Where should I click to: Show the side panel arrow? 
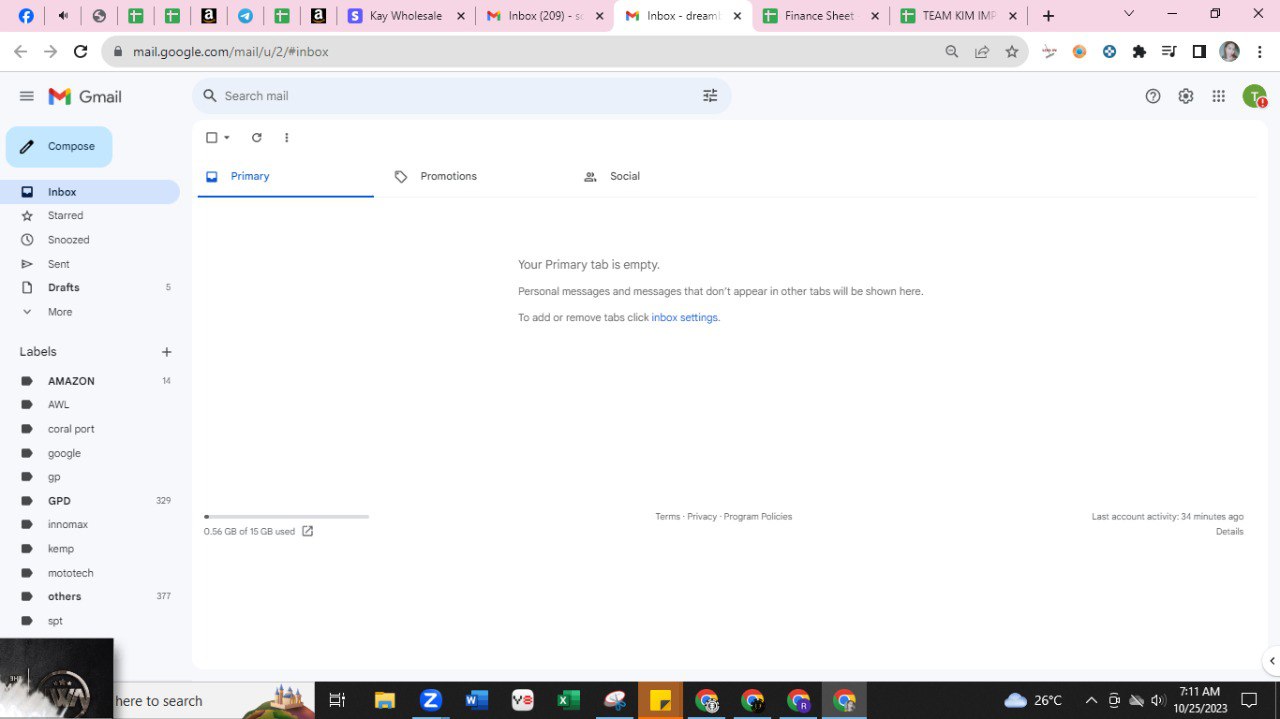coord(1271,661)
